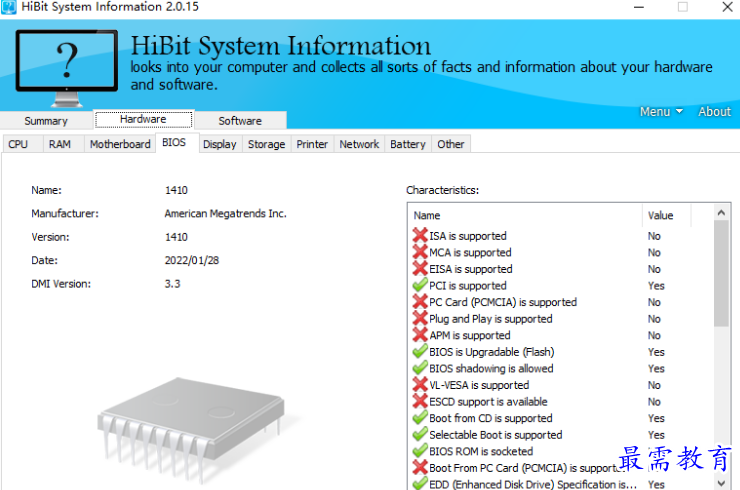Image resolution: width=740 pixels, height=490 pixels.
Task: Switch to the Summary tab
Action: point(46,121)
